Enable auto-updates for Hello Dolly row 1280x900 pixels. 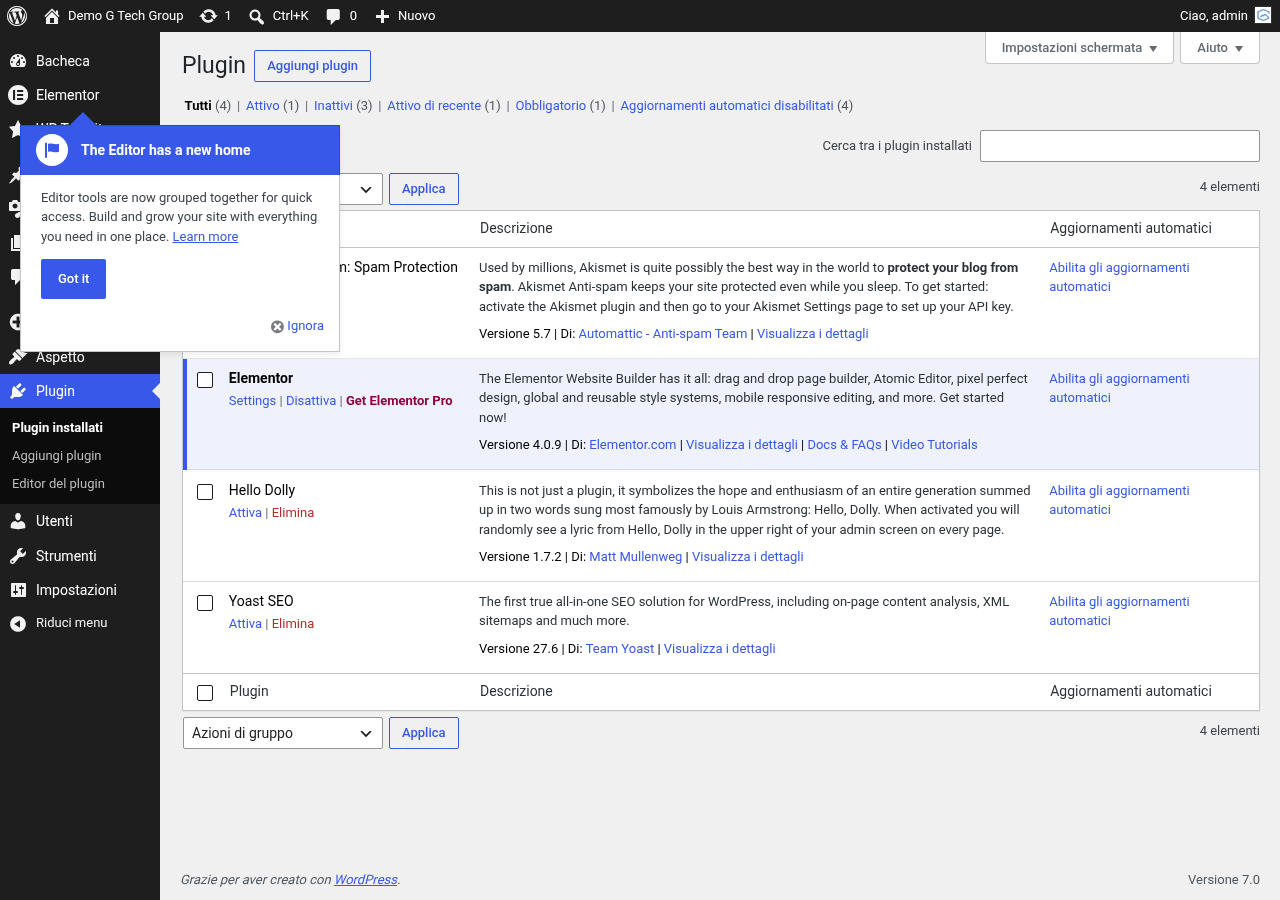(1119, 500)
